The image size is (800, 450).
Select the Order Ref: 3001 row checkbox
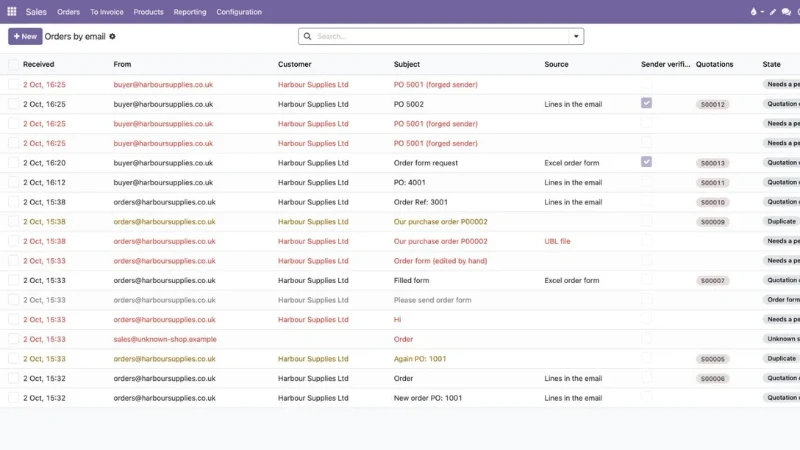pyautogui.click(x=13, y=202)
